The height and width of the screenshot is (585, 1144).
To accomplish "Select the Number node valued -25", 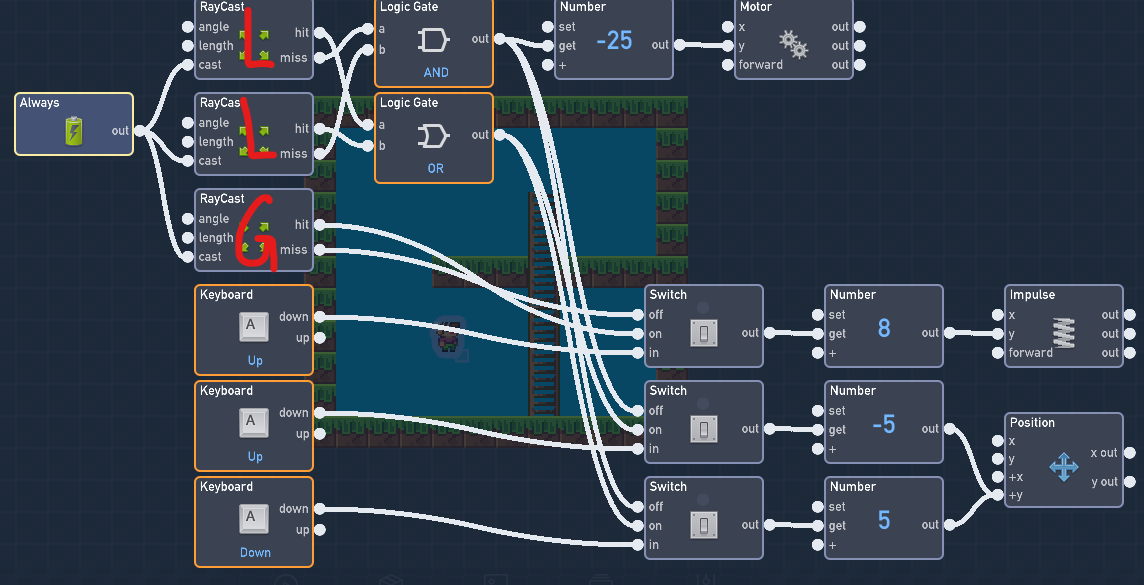I will (x=613, y=39).
